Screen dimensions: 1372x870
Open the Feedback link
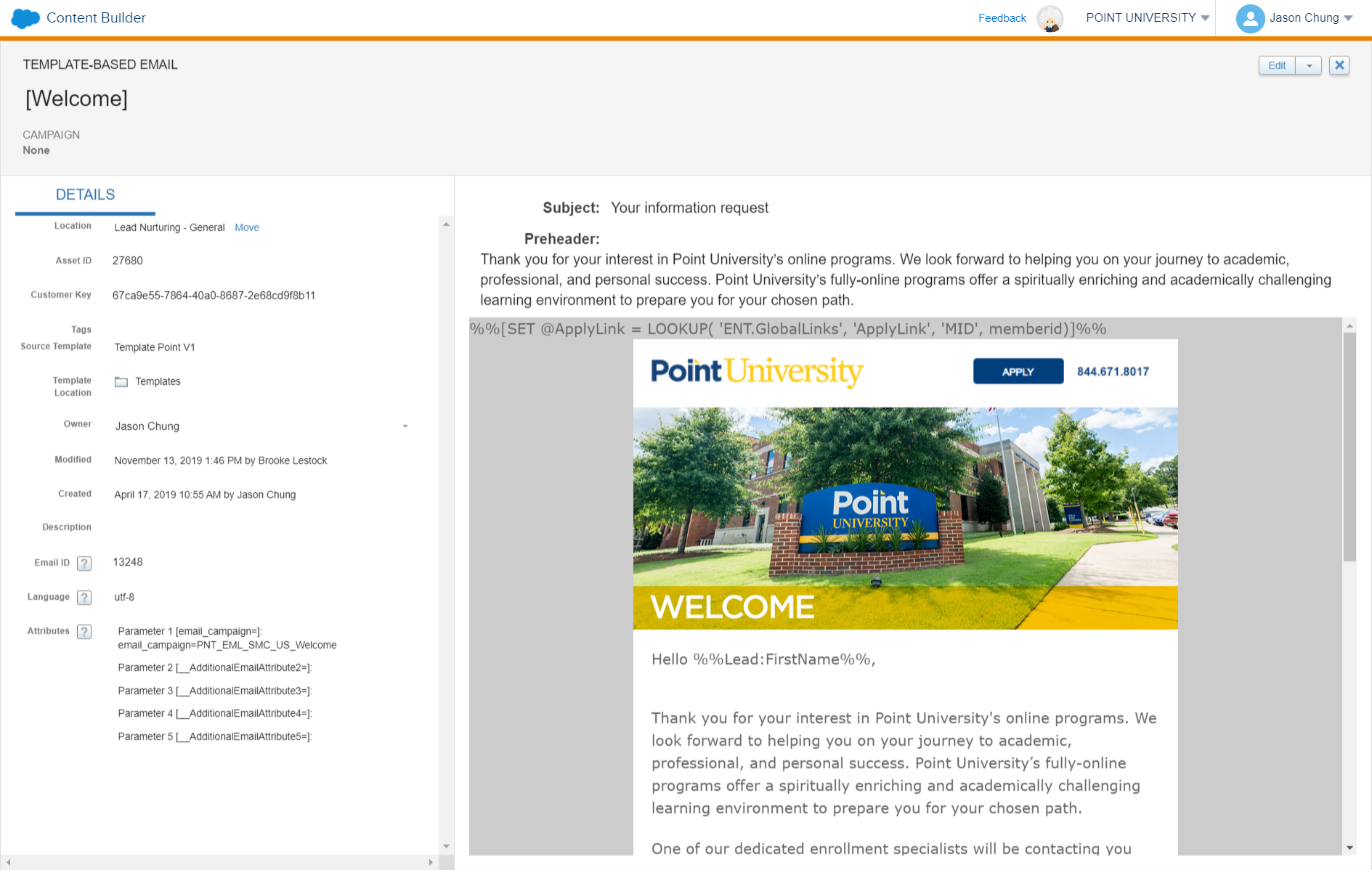[1002, 18]
